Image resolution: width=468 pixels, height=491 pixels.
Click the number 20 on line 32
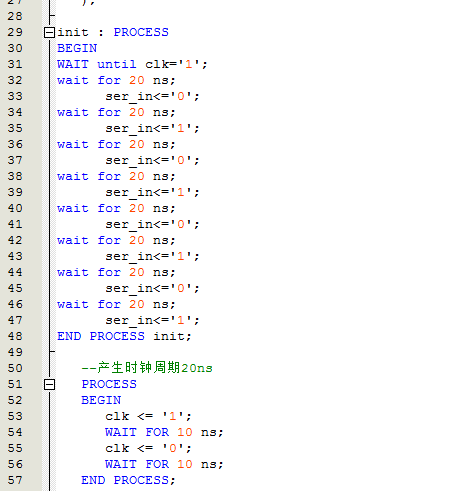[x=137, y=80]
